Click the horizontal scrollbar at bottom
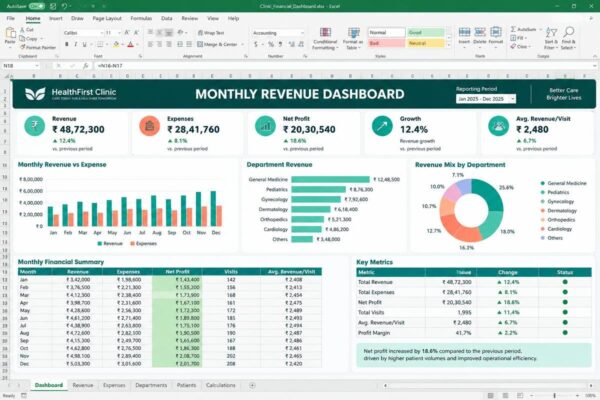 (488, 385)
